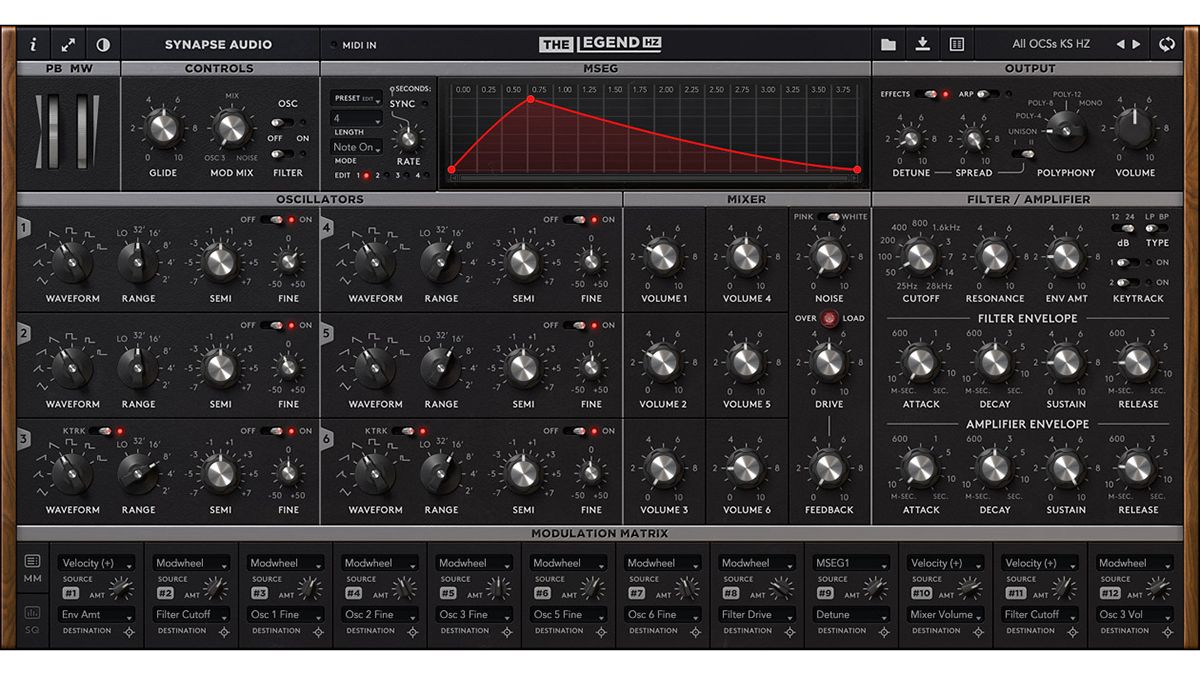The width and height of the screenshot is (1200, 675).
Task: Toggle oscillator 3 KTRK switch
Action: pos(100,431)
